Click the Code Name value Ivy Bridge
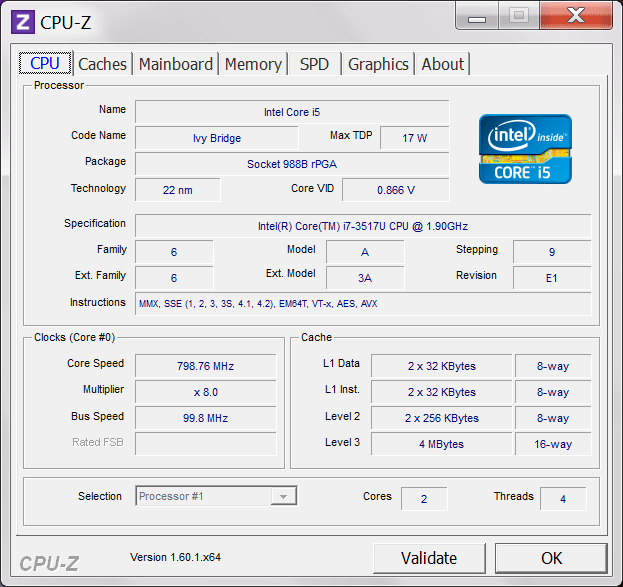The height and width of the screenshot is (587, 623). pyautogui.click(x=217, y=138)
